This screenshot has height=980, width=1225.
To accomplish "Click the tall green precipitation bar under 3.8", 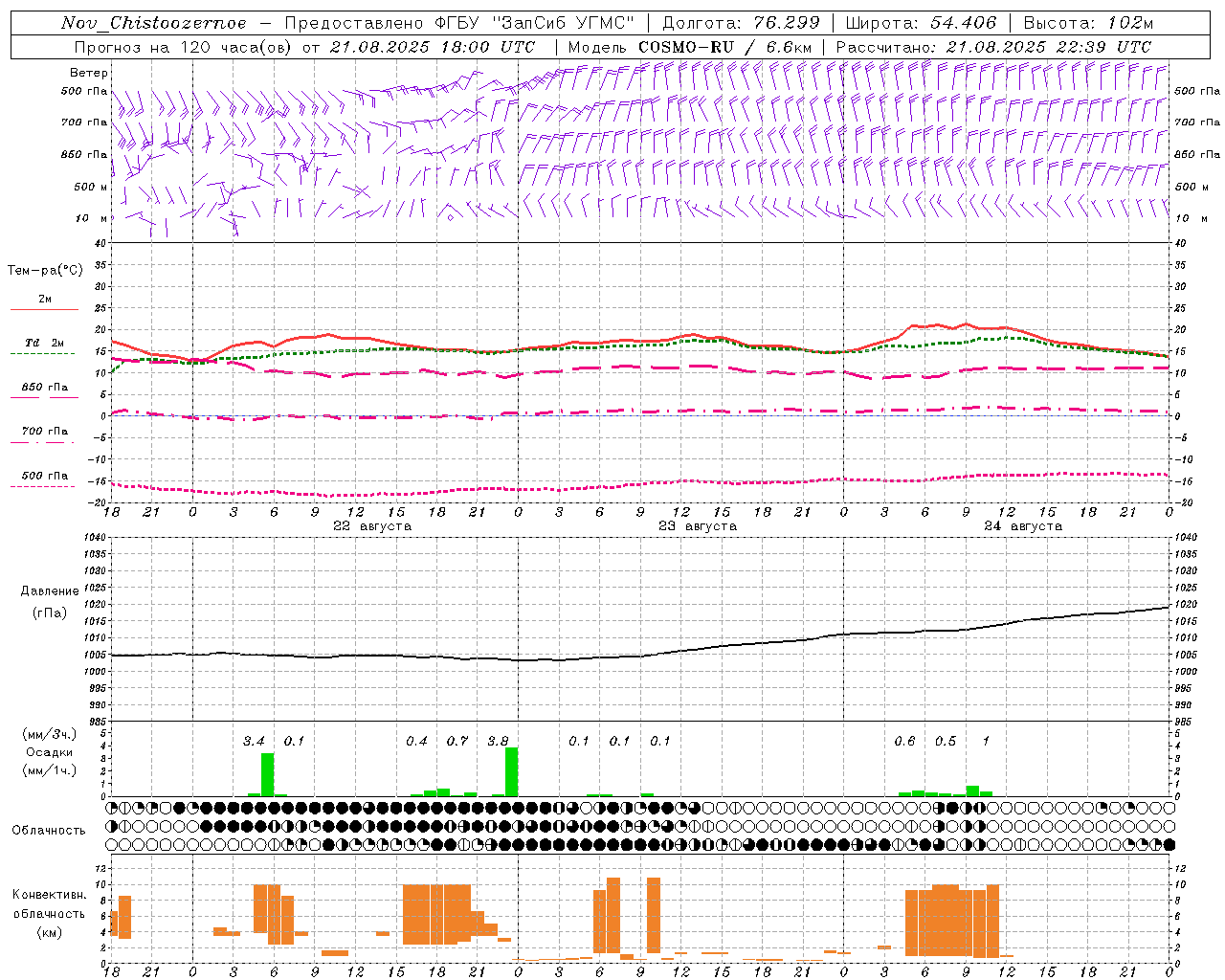I will (511, 771).
